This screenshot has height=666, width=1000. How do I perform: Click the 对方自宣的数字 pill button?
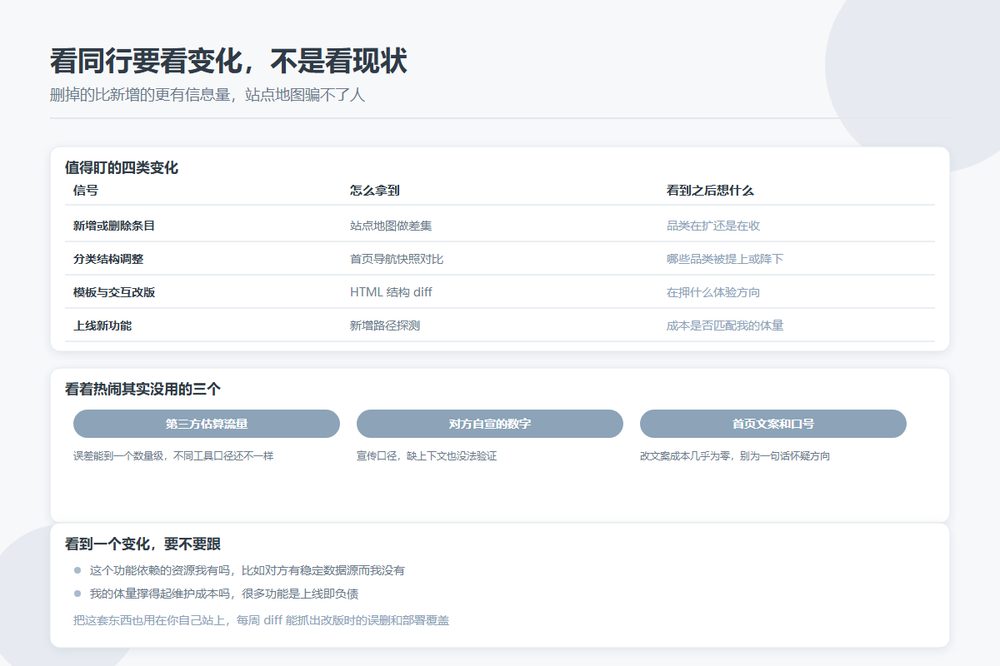[x=489, y=424]
